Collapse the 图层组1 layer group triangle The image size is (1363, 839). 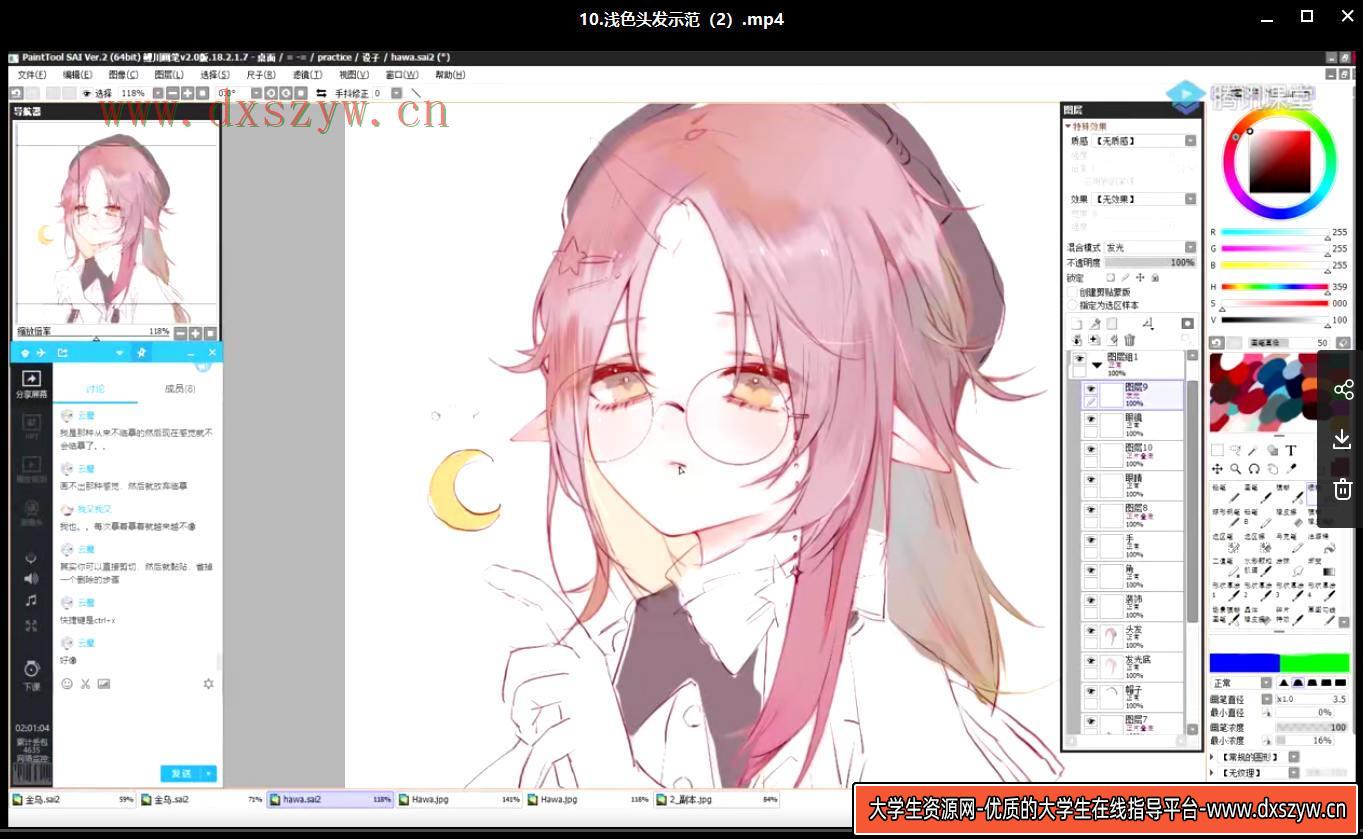1097,365
